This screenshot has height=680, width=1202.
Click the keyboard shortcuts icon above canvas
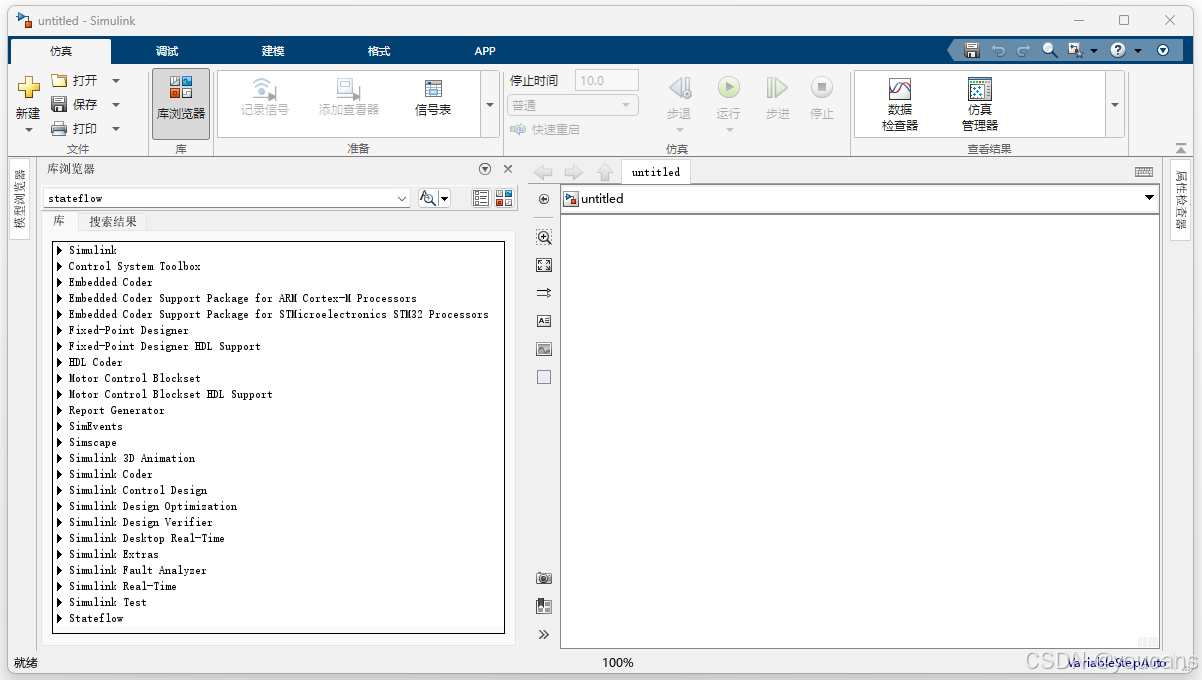tap(1144, 172)
